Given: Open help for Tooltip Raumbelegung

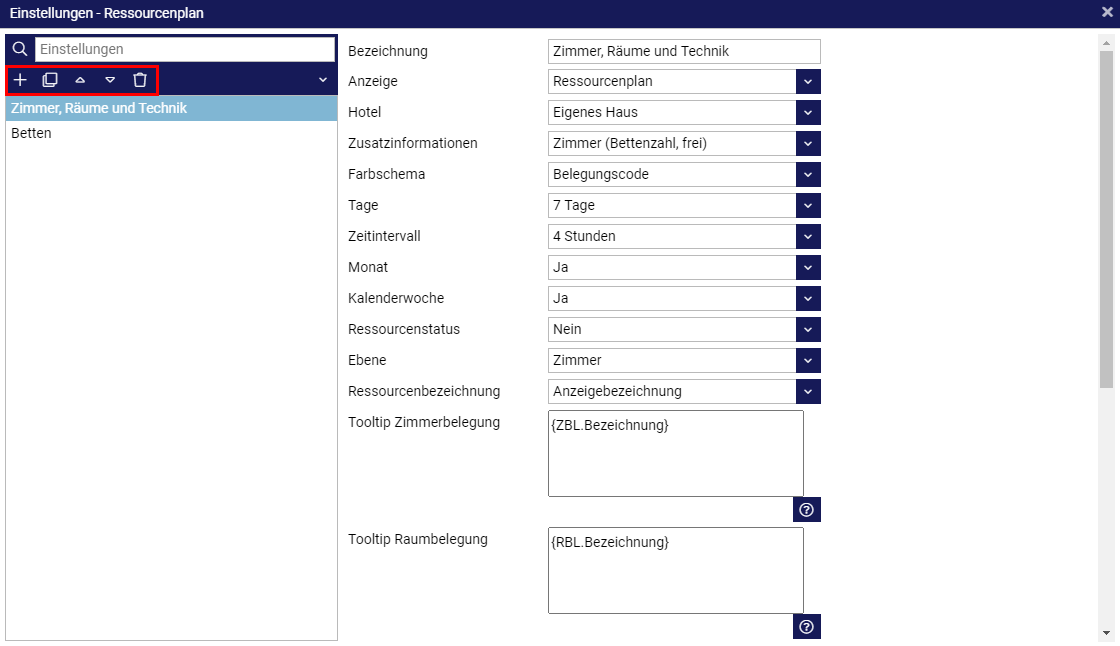Looking at the screenshot, I should (806, 627).
